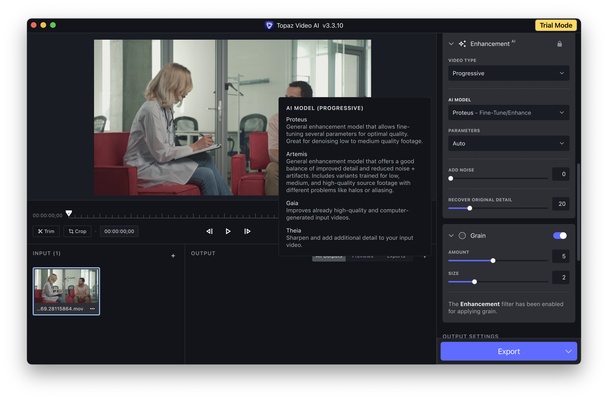Click the INPUT (1) heading

[47, 253]
